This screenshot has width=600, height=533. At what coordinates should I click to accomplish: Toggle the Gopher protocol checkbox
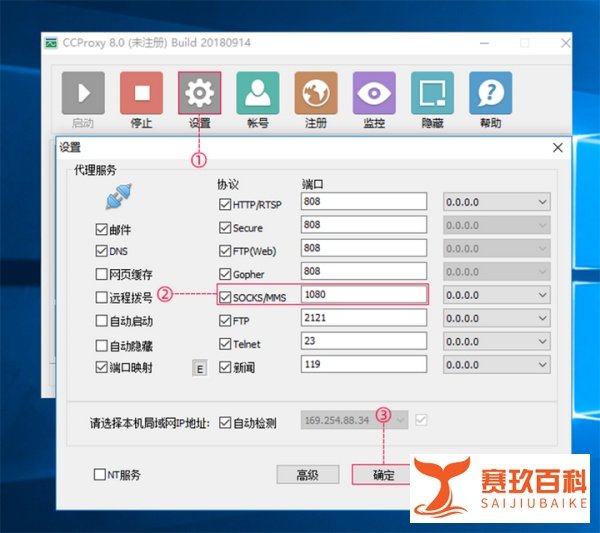pos(225,274)
